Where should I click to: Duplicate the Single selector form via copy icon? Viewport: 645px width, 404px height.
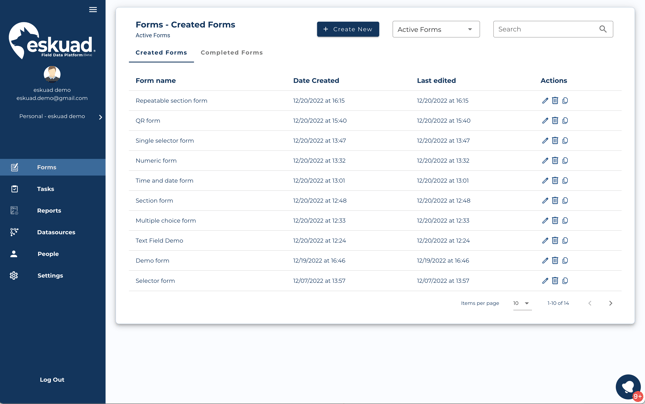[565, 141]
